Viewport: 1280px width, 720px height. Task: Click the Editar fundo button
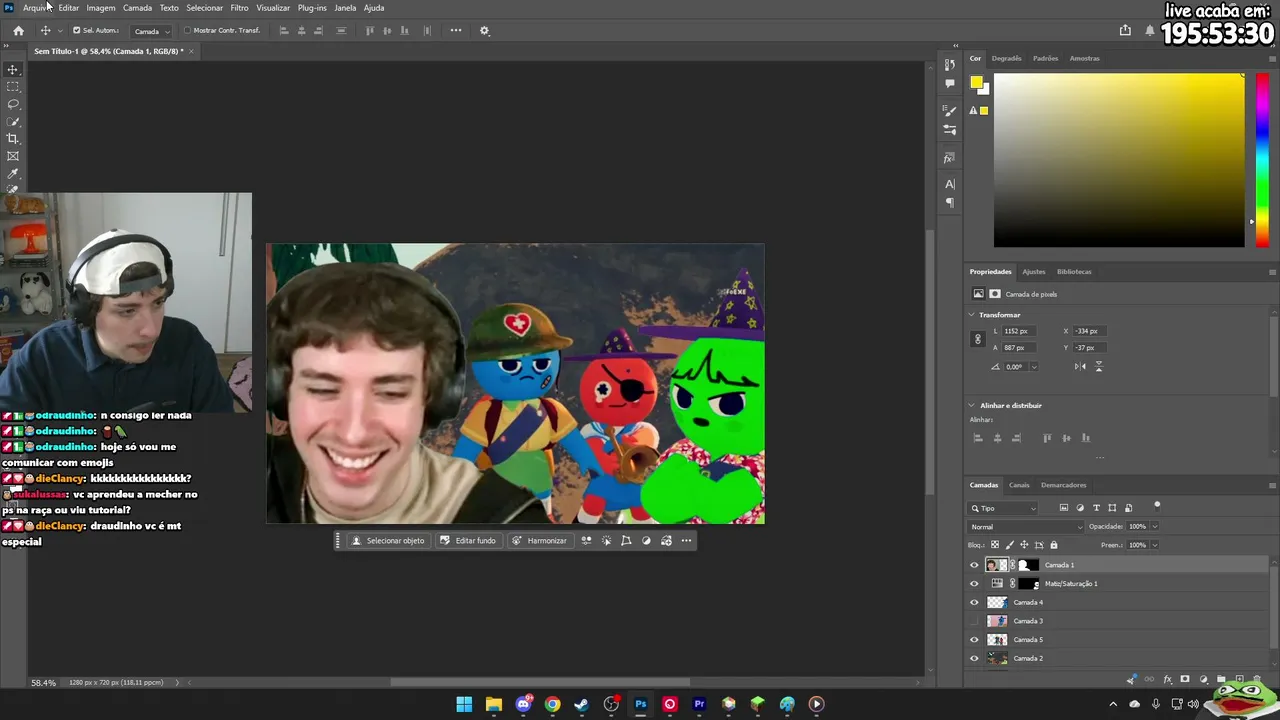(468, 541)
